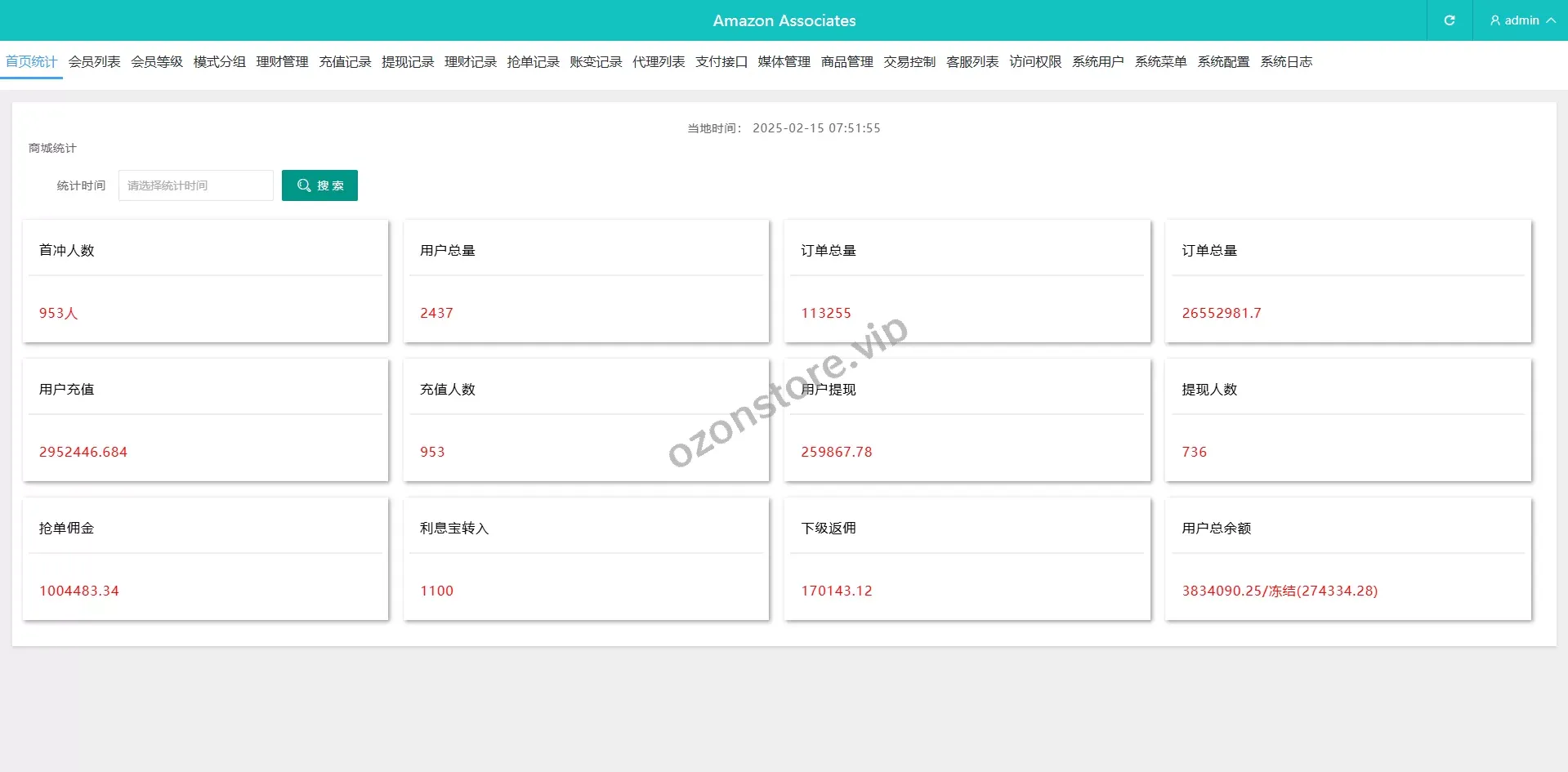The image size is (1568, 772).
Task: Open the 系统配置 tab
Action: click(x=1223, y=62)
